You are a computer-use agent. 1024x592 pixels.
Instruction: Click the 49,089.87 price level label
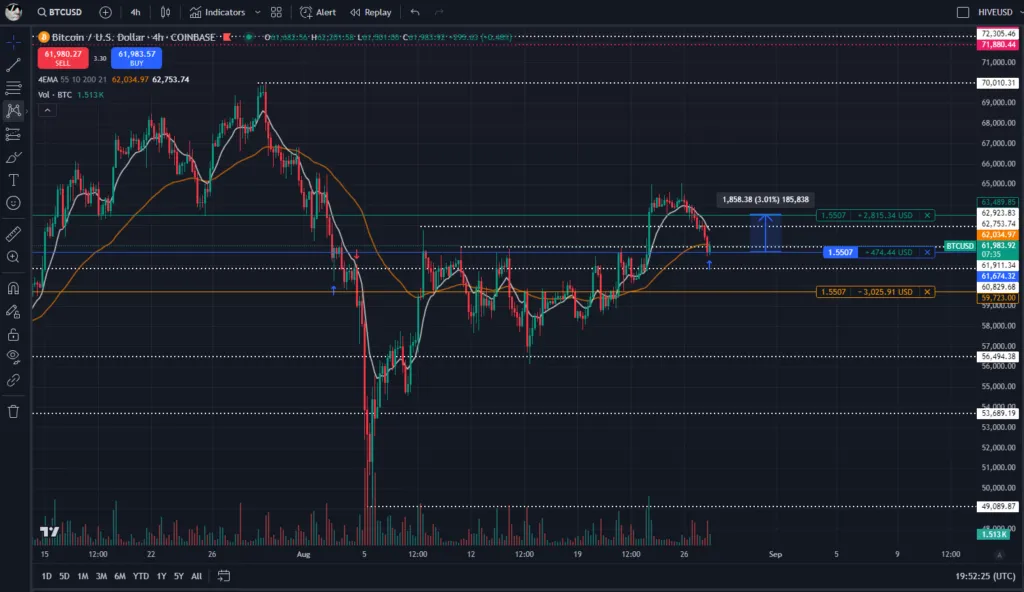pos(998,506)
